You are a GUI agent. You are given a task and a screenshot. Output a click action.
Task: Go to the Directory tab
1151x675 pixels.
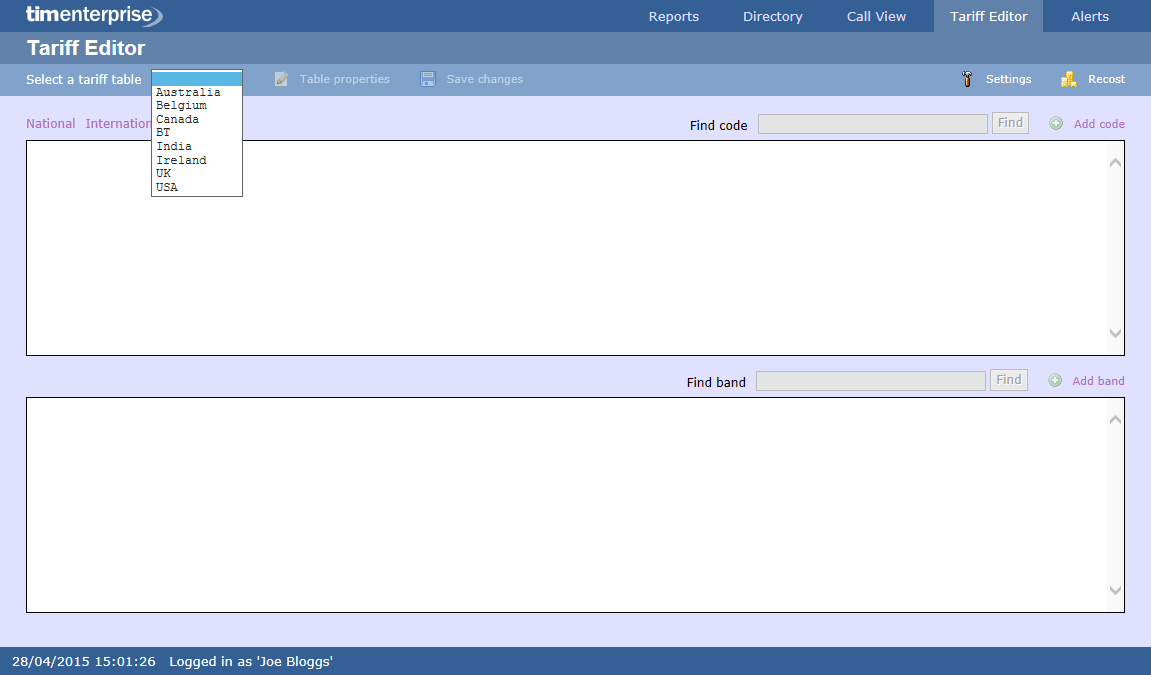click(772, 16)
